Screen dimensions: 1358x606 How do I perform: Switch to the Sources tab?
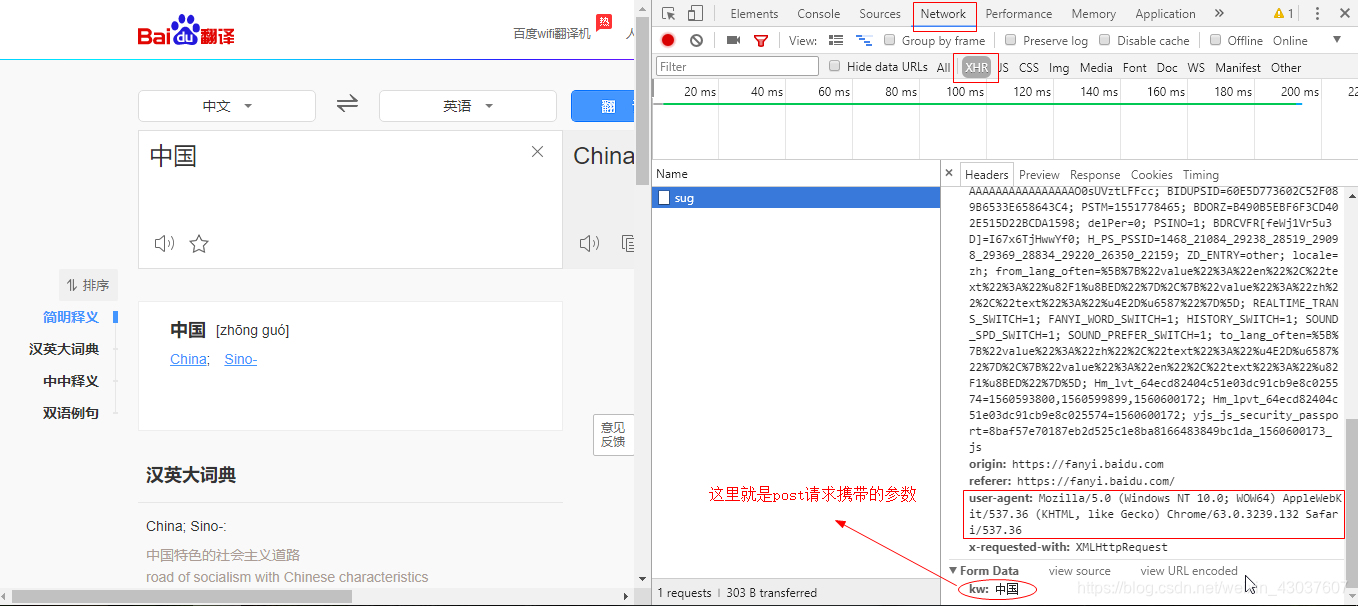pos(880,14)
